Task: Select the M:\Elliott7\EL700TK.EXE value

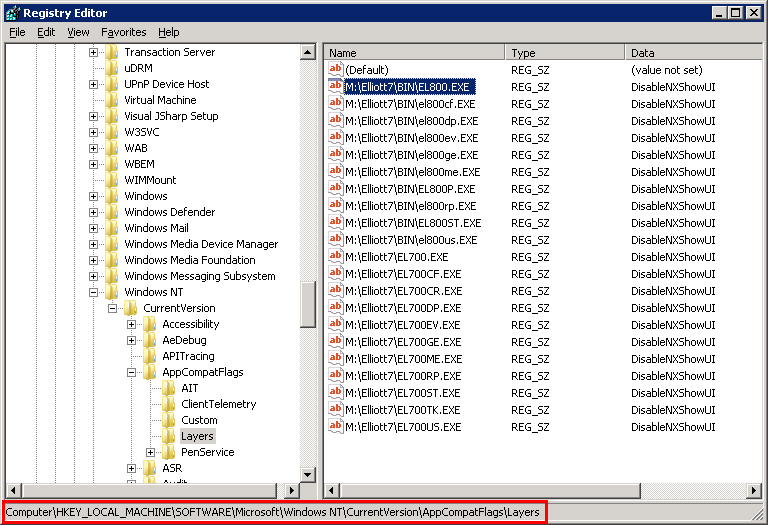Action: [402, 410]
